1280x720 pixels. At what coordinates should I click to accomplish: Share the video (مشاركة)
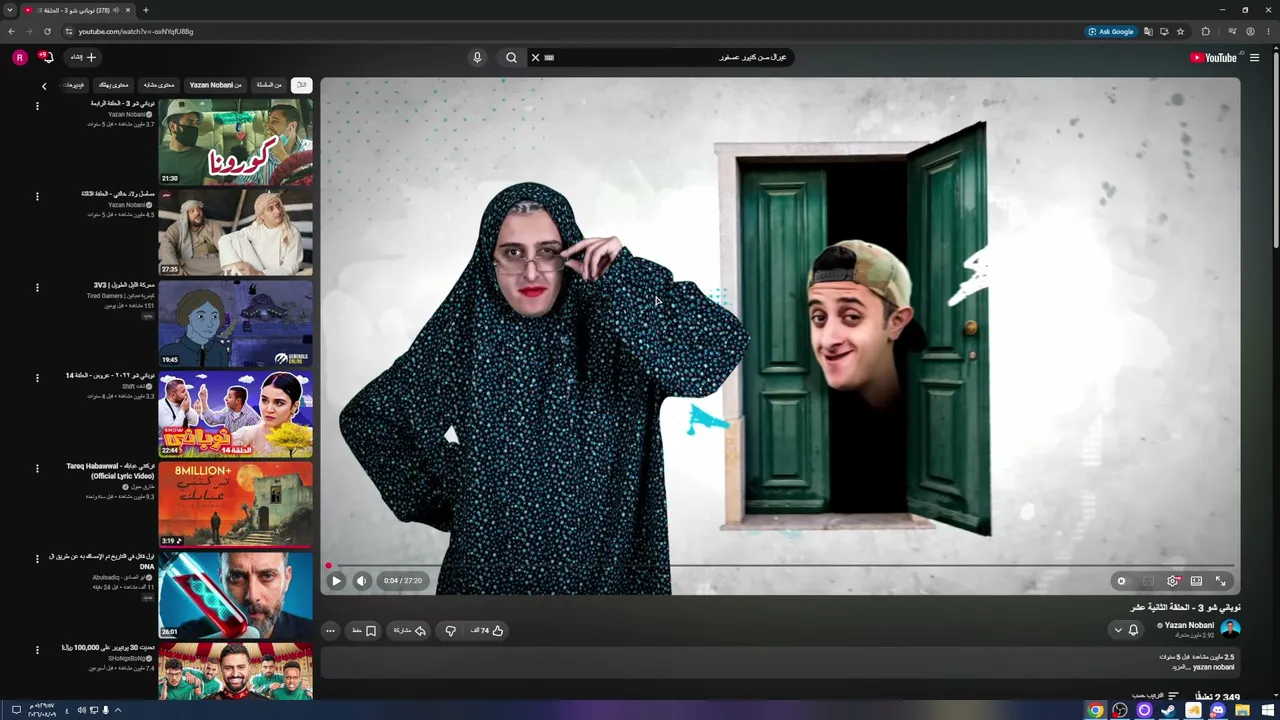[409, 631]
